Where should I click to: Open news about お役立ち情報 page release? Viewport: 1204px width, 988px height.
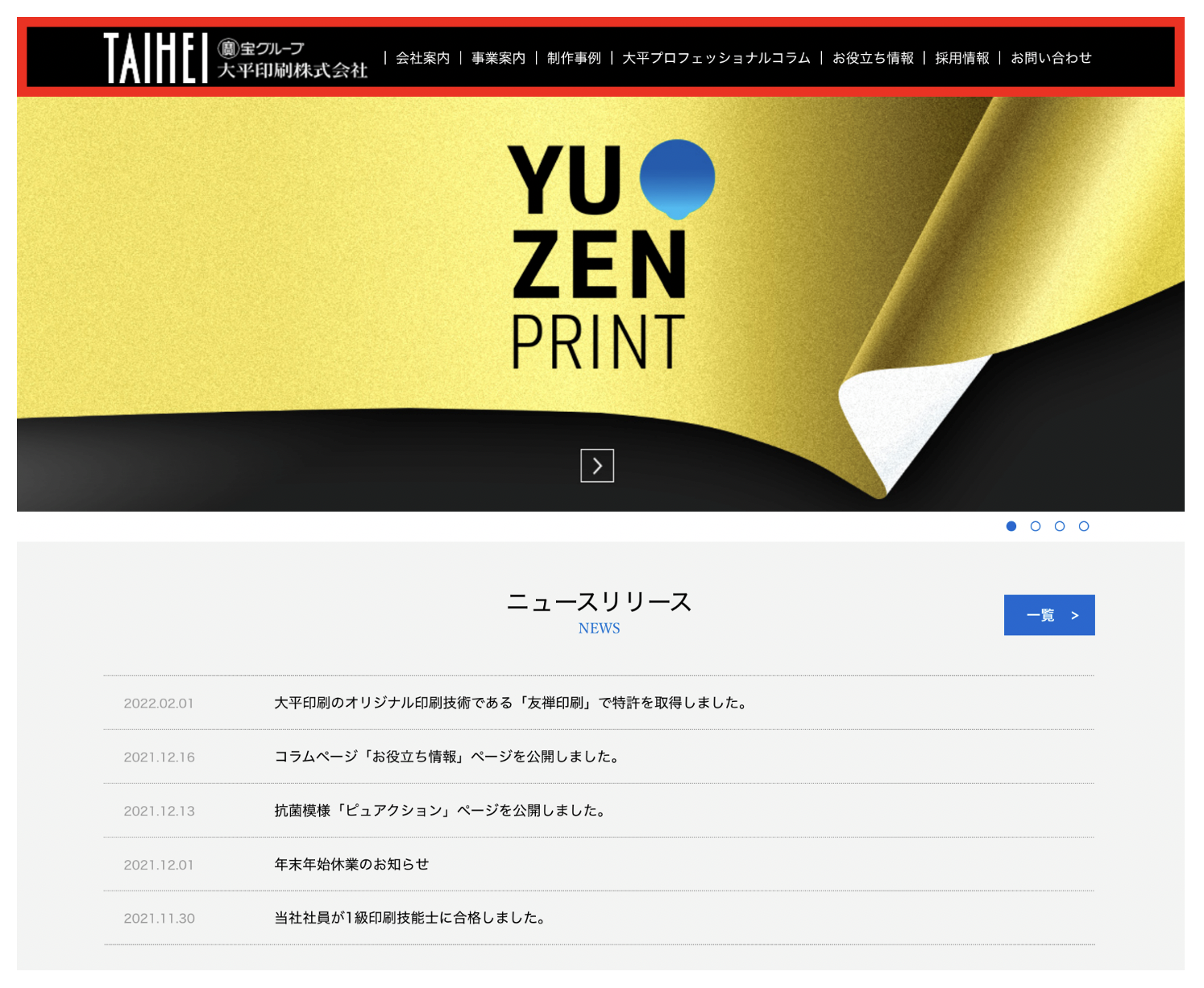click(447, 757)
